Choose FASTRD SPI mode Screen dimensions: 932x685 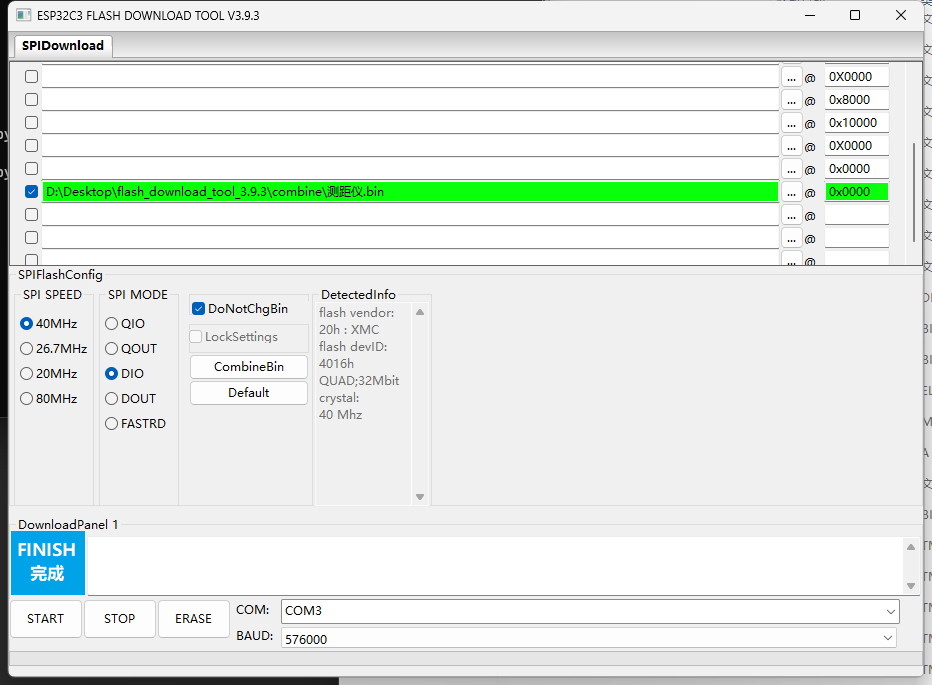pos(136,423)
